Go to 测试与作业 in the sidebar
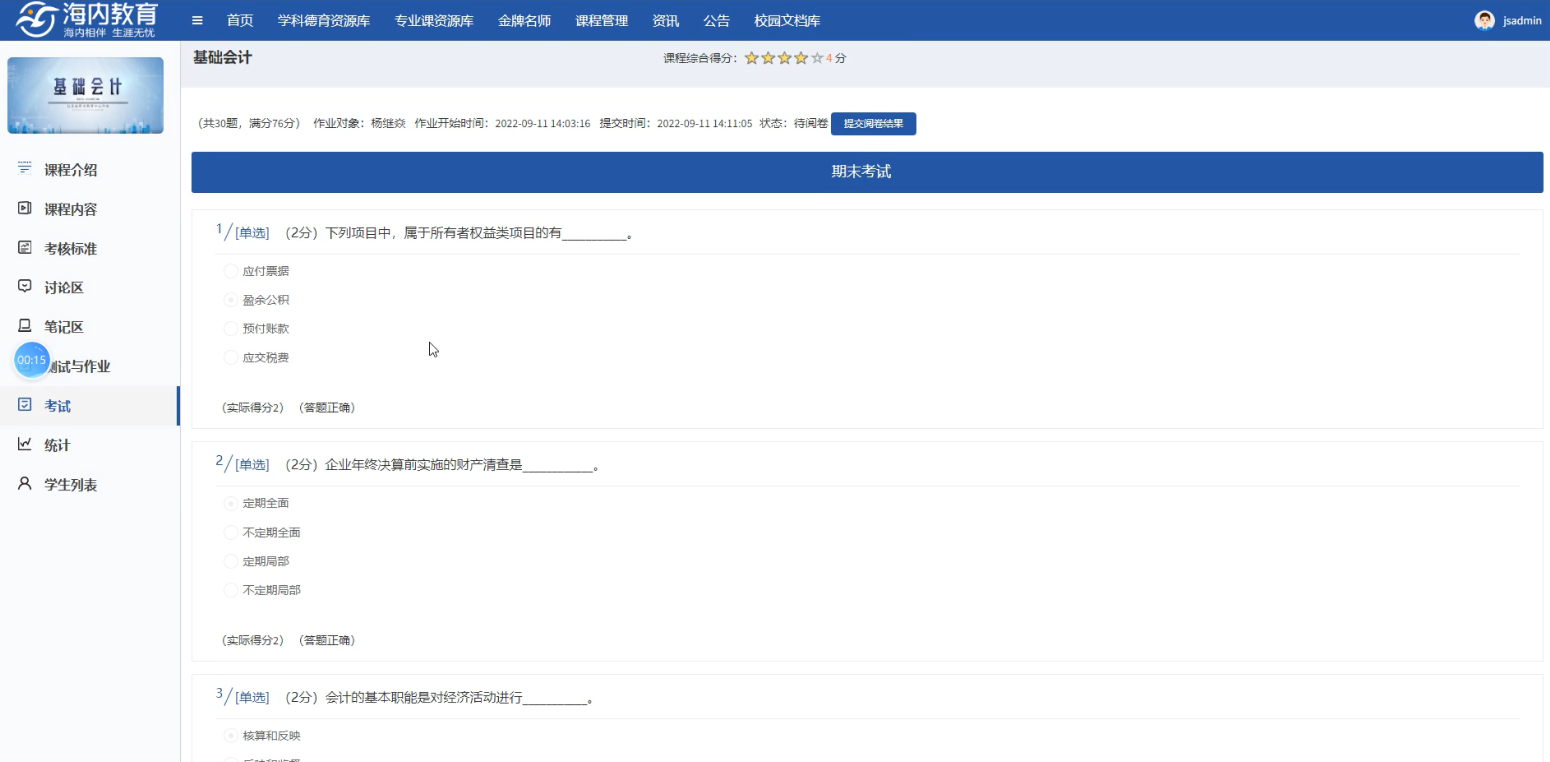This screenshot has width=1550, height=762. click(x=78, y=366)
